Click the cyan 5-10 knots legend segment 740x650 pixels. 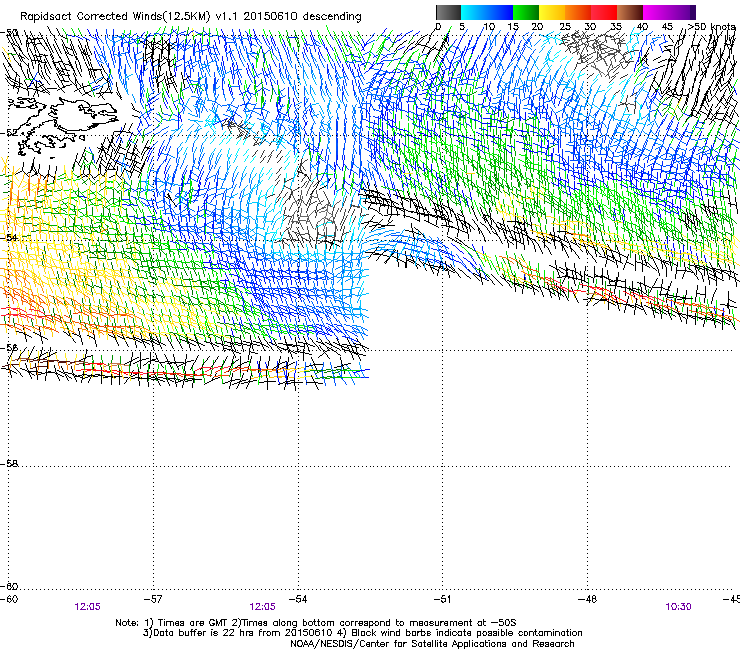(474, 12)
